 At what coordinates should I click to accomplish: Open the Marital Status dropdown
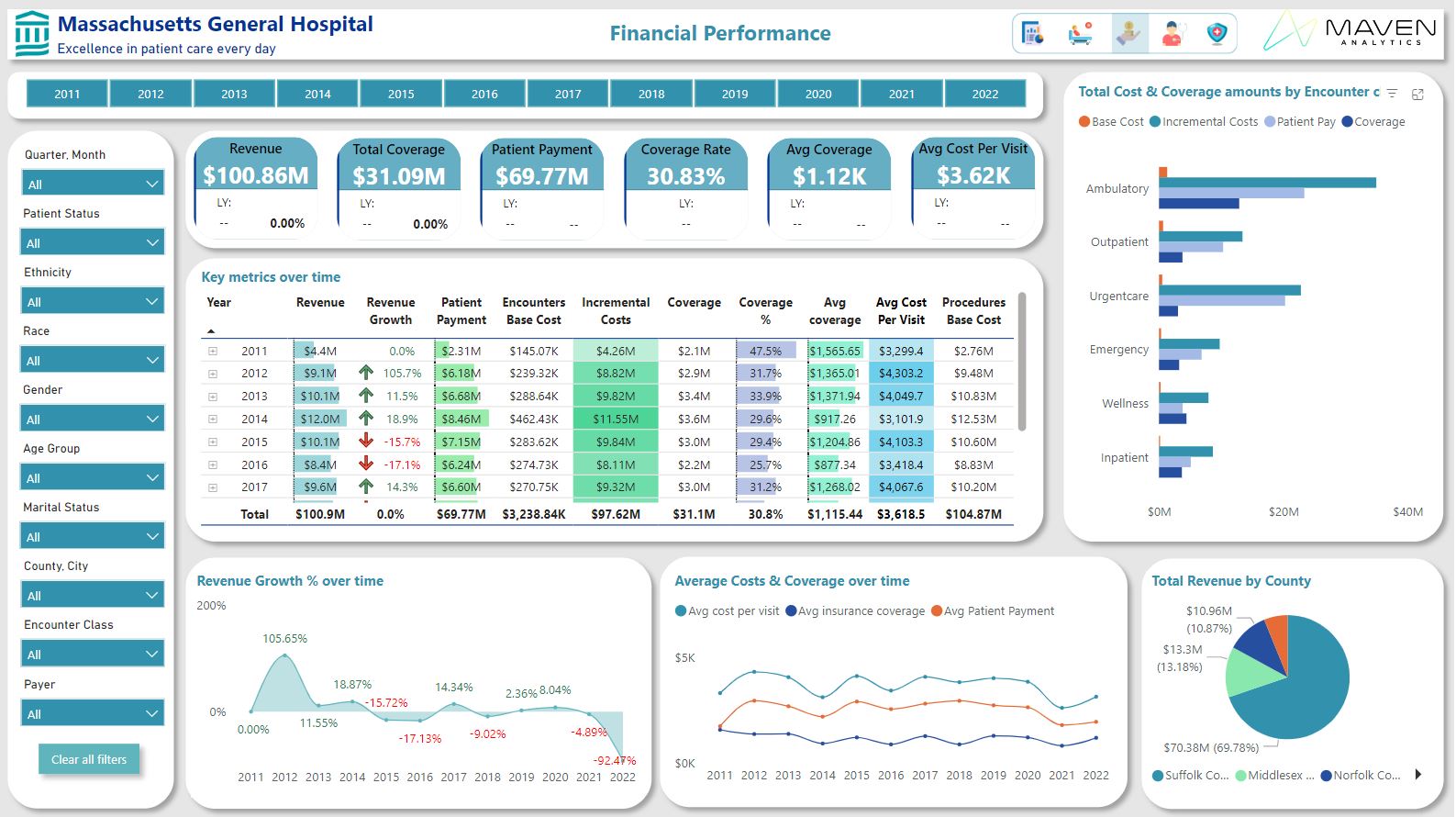point(93,536)
